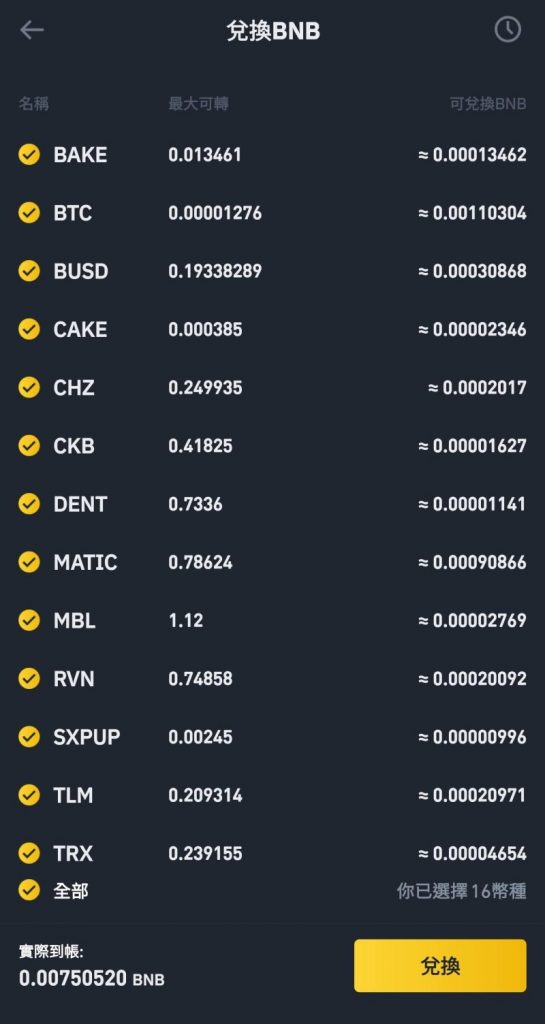
Task: Tap the yellow 兌換 convert button
Action: point(440,966)
